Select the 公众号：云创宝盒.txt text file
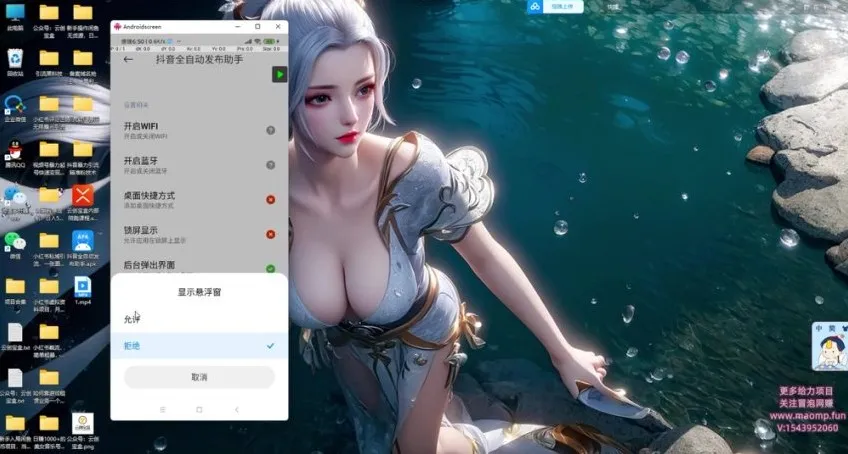This screenshot has width=848, height=454. pos(15,385)
